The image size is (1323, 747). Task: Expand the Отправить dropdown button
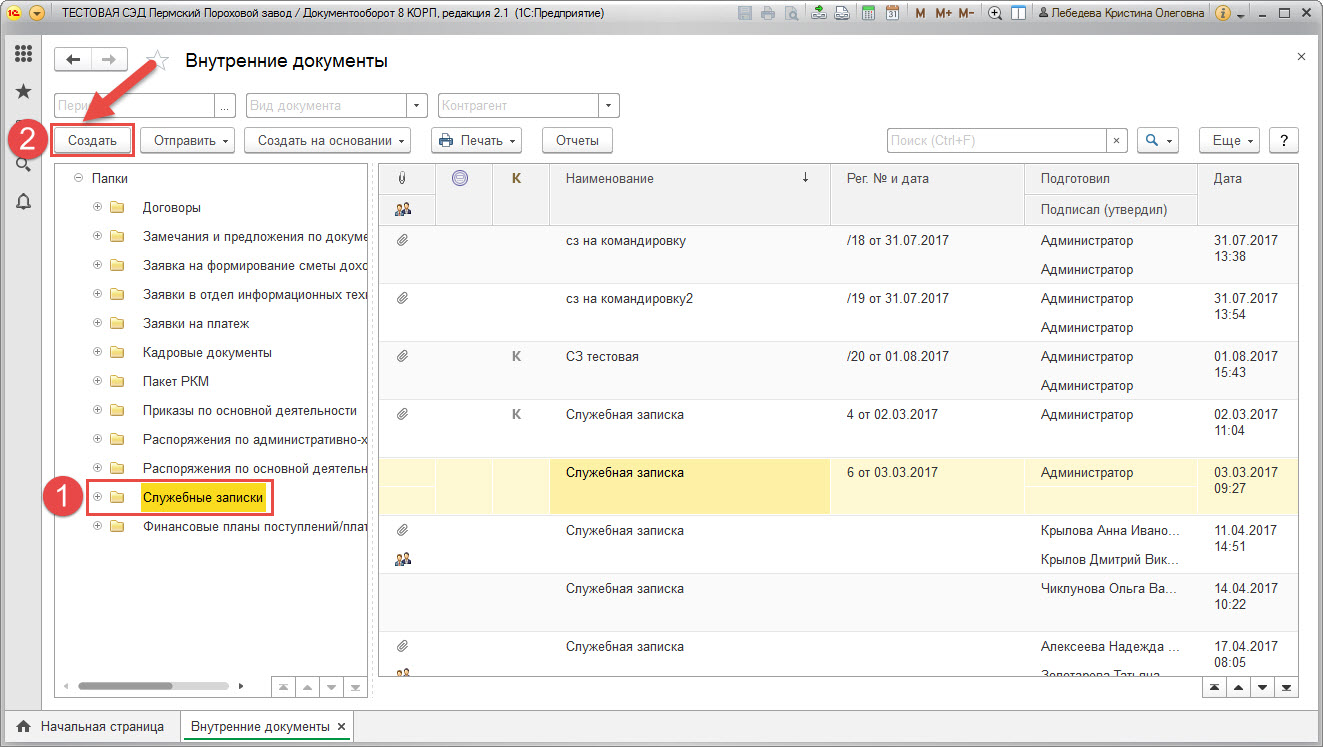(187, 140)
